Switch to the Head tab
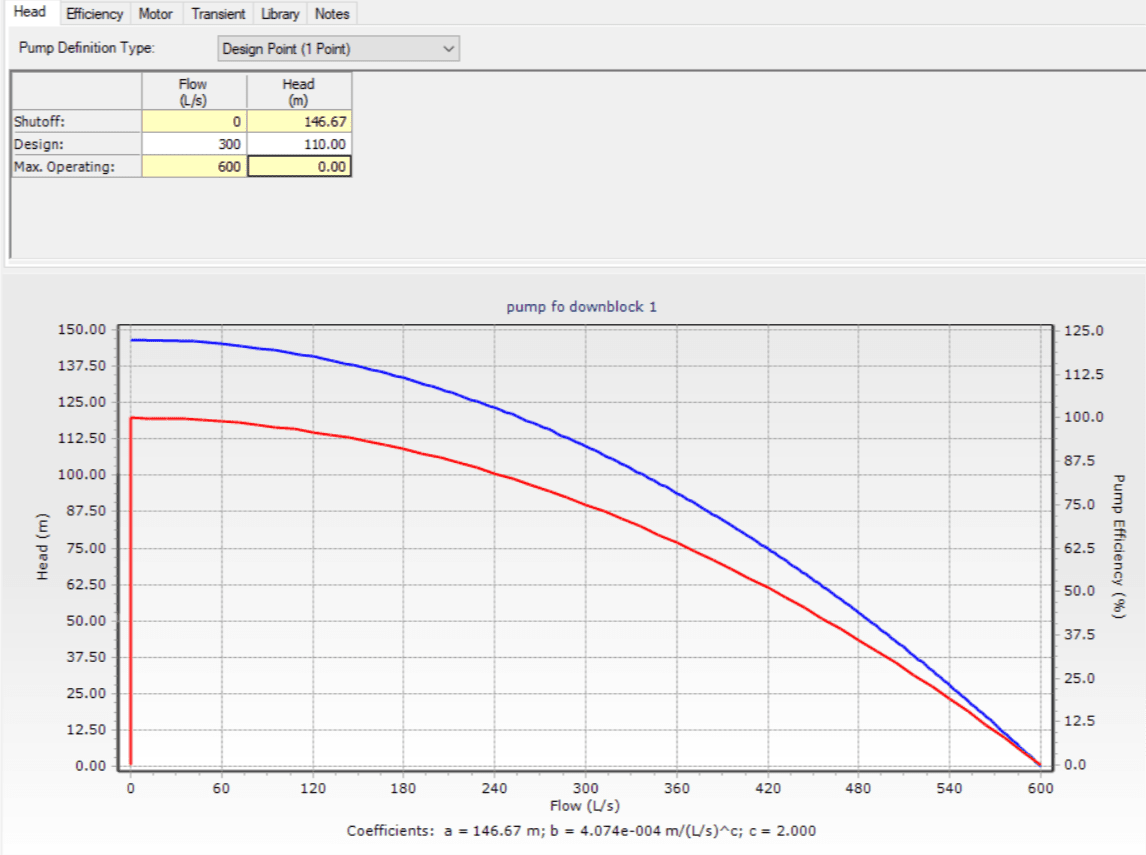Screen dimensions: 1146x855 point(29,12)
